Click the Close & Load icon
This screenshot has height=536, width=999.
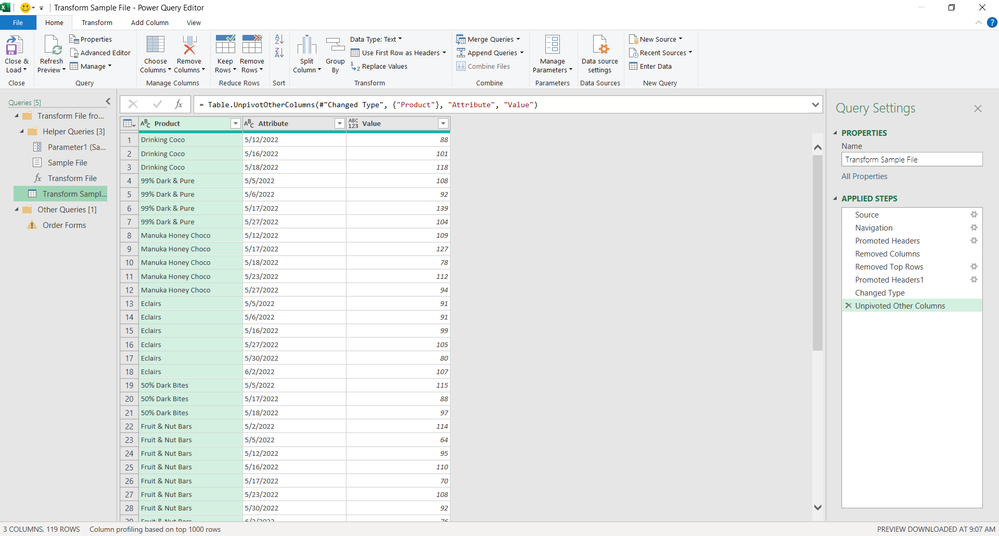tap(13, 47)
